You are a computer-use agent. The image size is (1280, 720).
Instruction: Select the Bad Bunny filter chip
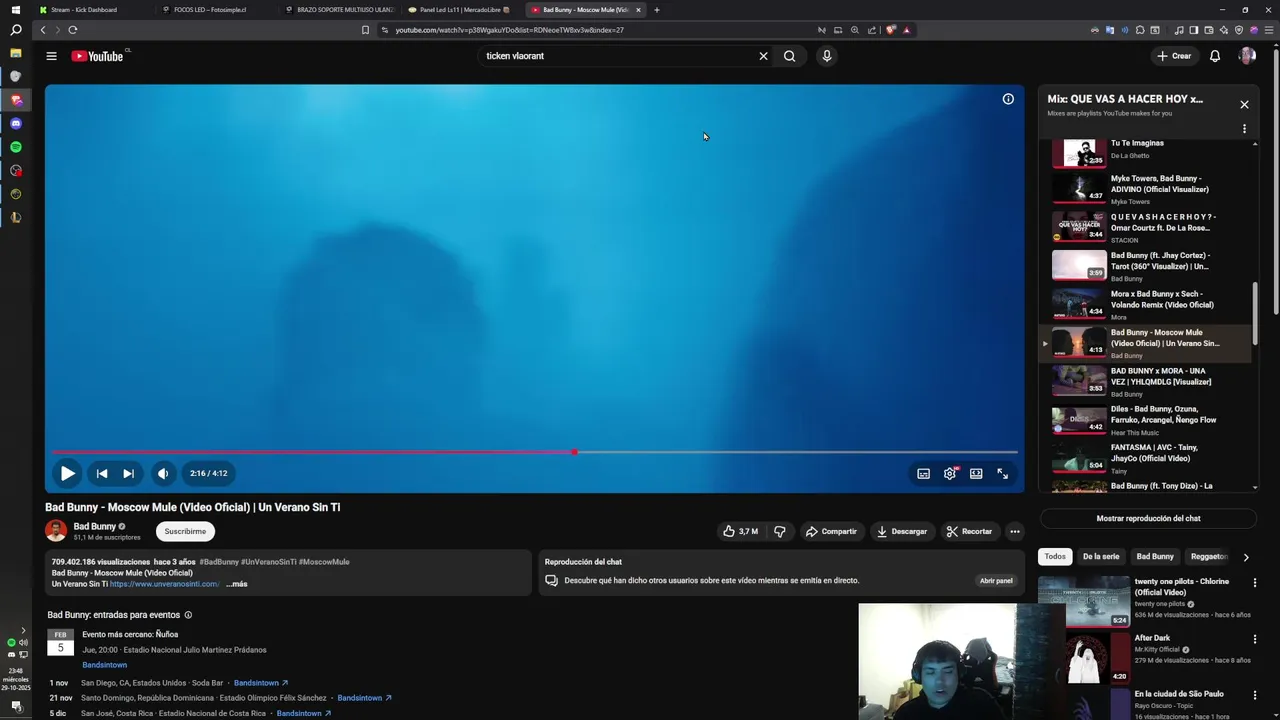[x=1155, y=556]
